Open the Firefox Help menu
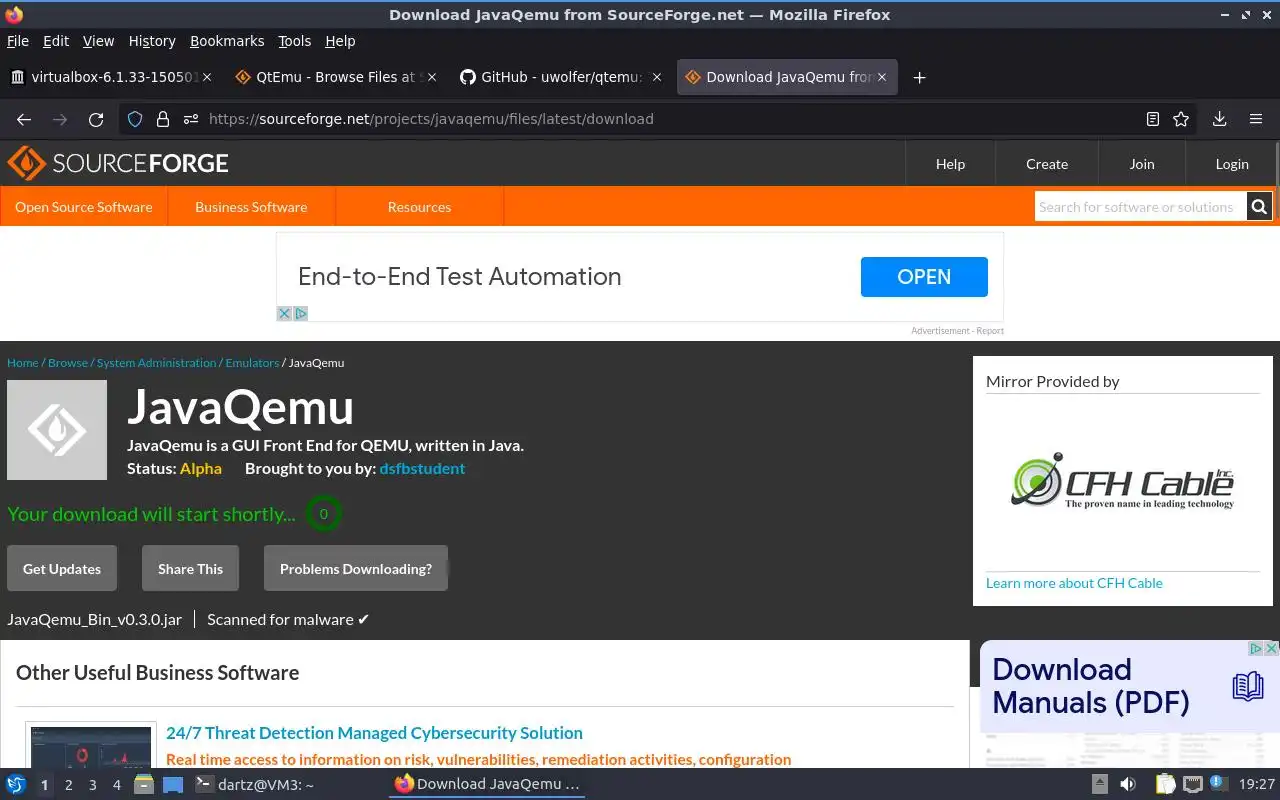Image resolution: width=1280 pixels, height=800 pixels. pos(340,41)
